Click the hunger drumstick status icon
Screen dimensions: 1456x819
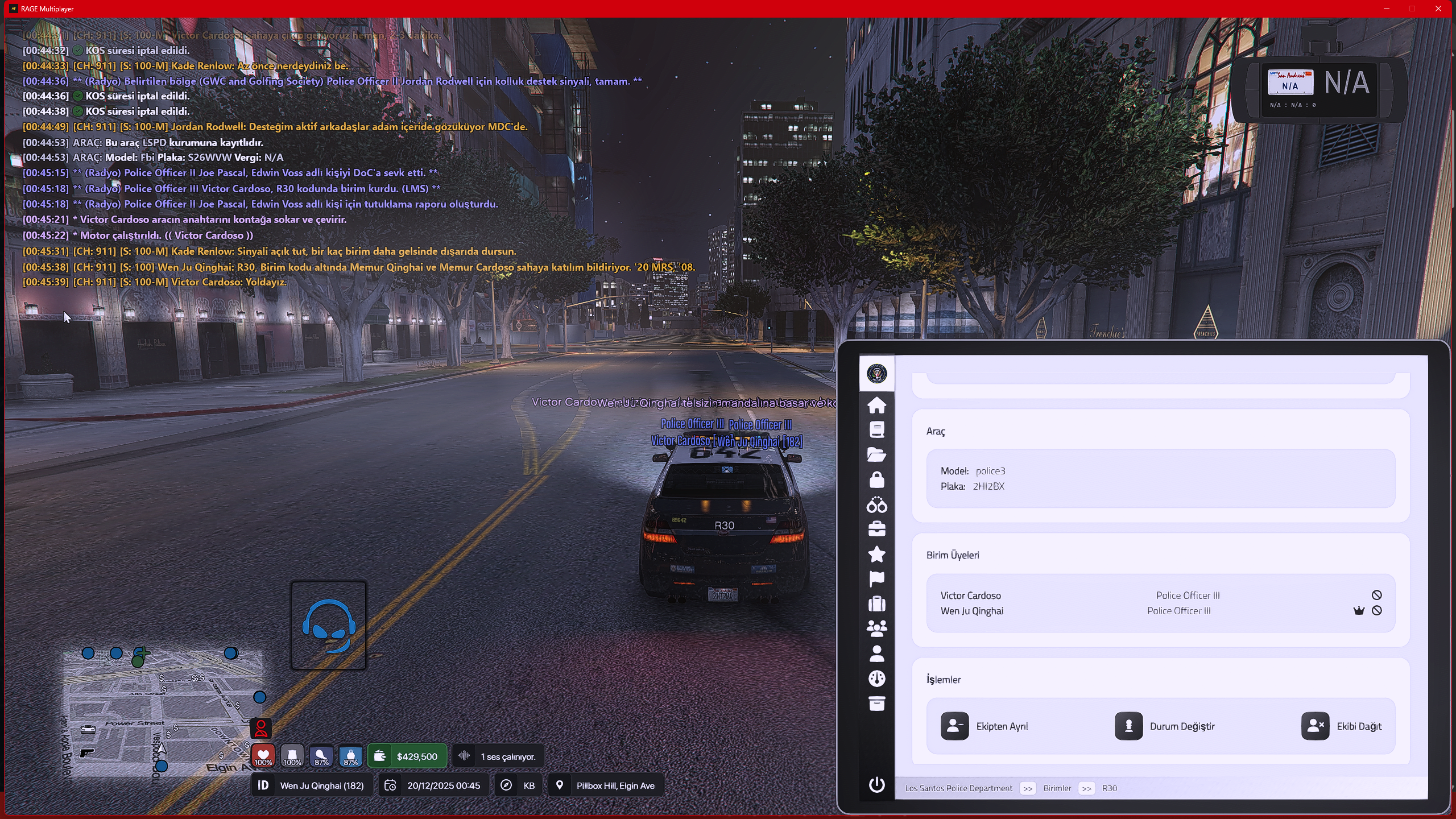coord(321,756)
